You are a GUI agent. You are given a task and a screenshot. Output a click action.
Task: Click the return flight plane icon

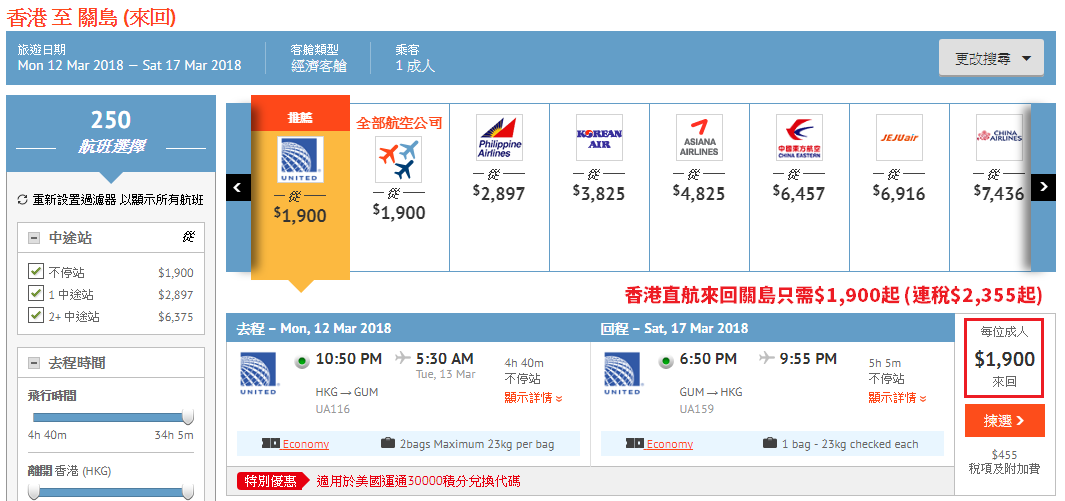(767, 358)
